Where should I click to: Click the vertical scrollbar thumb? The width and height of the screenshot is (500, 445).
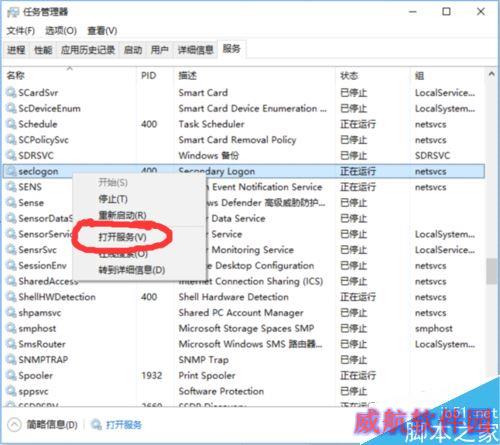(491, 271)
